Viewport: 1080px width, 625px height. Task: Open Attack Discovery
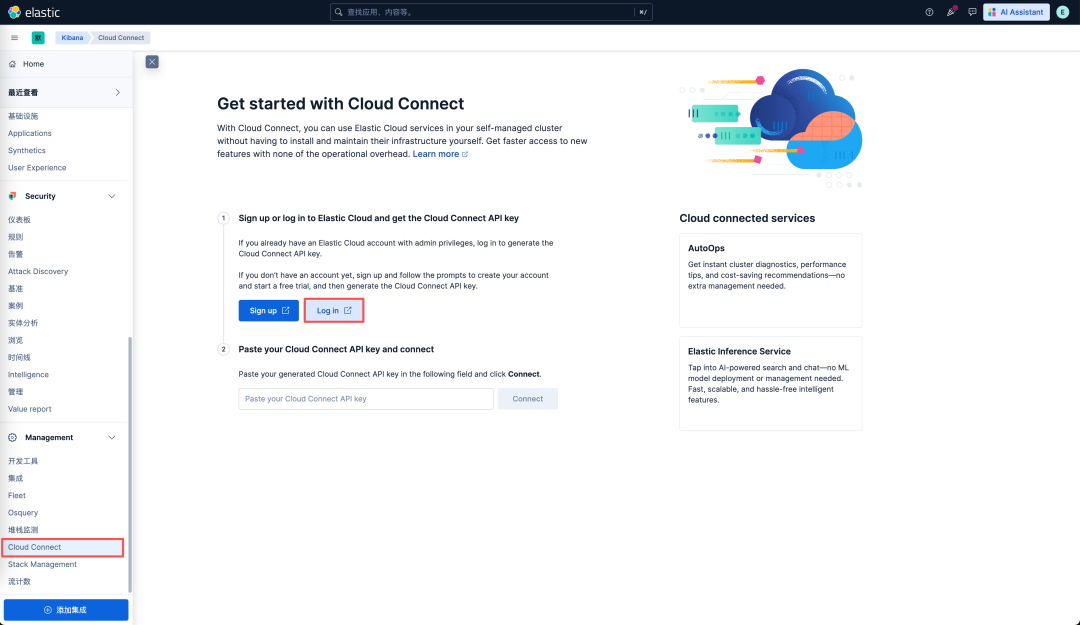coord(38,271)
